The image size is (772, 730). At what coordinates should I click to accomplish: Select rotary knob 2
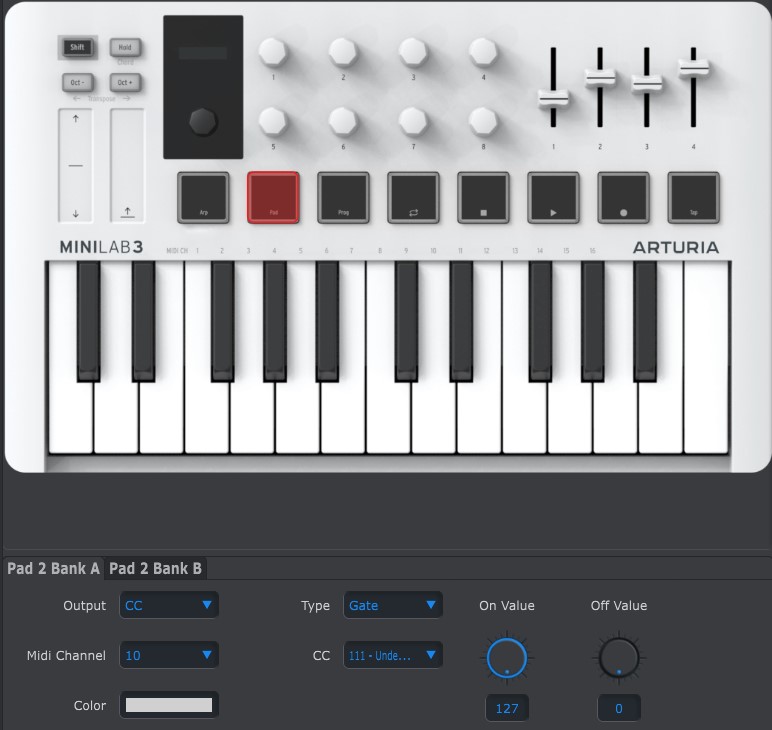point(343,52)
